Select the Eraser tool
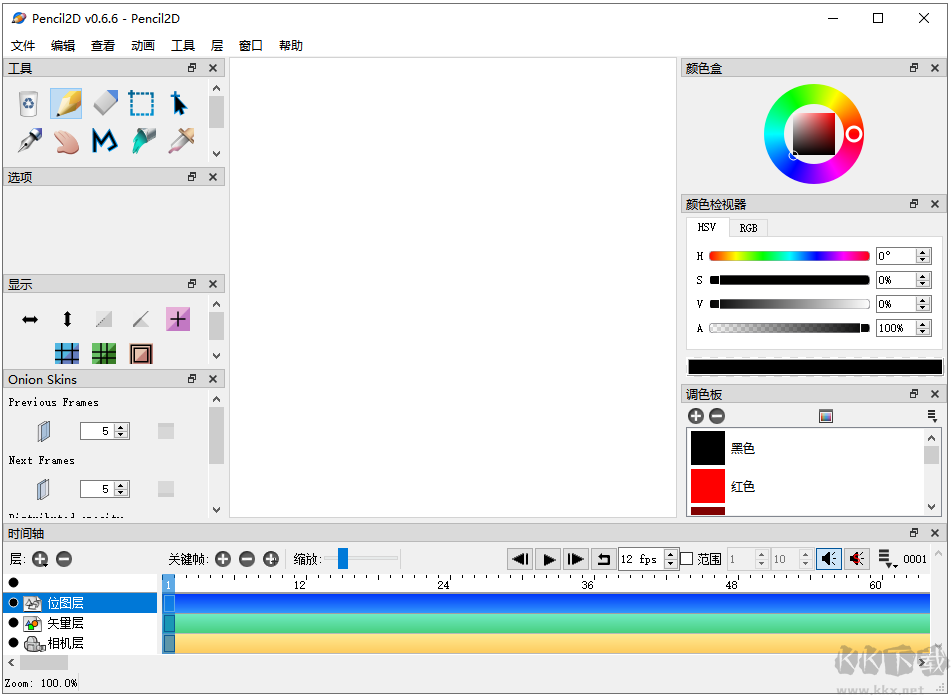This screenshot has width=951, height=697. tap(103, 103)
